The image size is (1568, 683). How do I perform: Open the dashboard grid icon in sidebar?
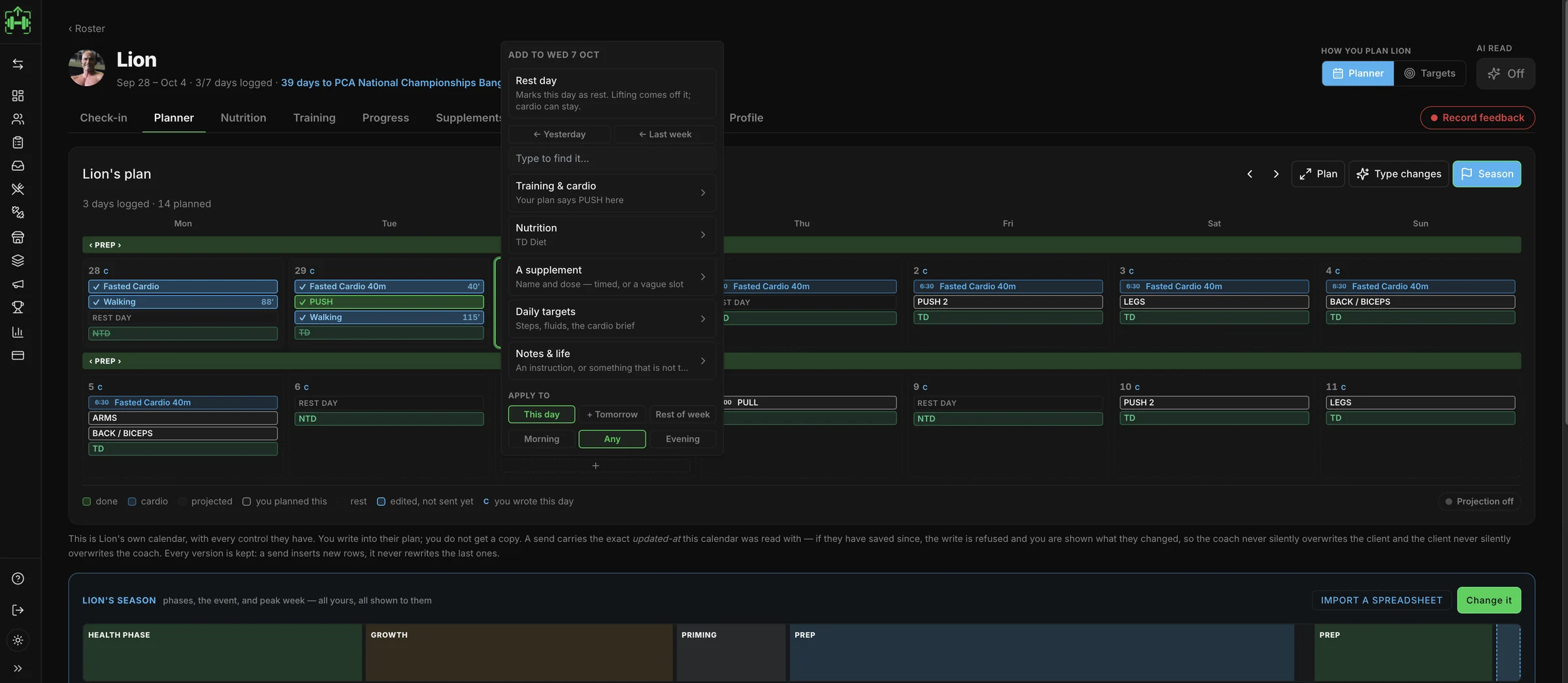18,96
